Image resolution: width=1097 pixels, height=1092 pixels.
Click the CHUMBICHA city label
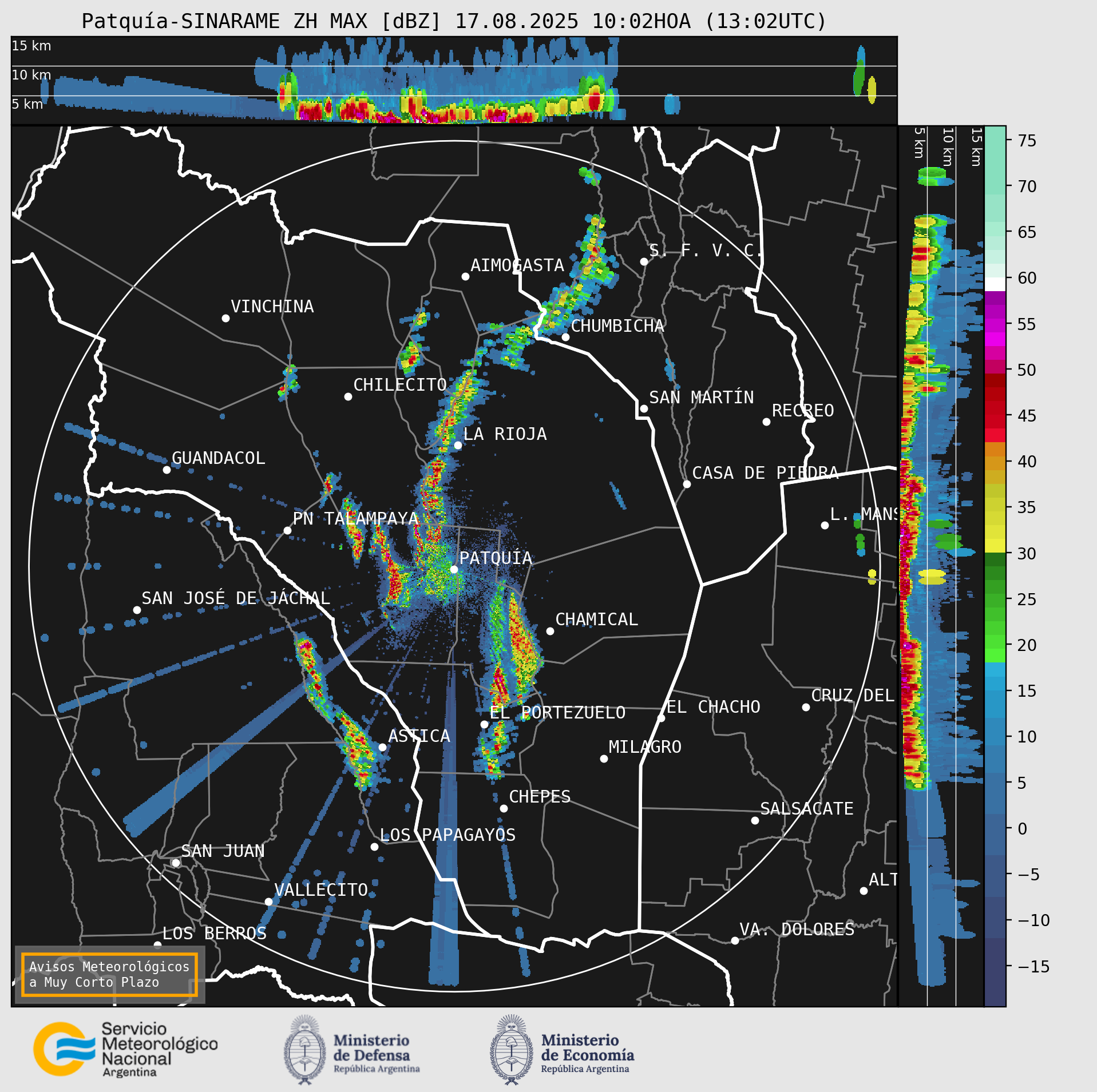[617, 326]
